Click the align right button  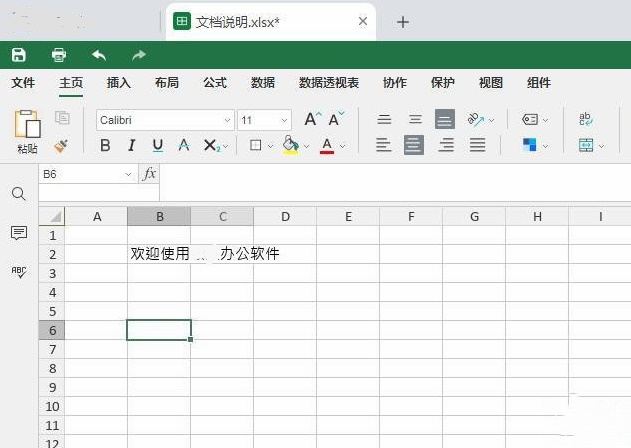pos(446,145)
